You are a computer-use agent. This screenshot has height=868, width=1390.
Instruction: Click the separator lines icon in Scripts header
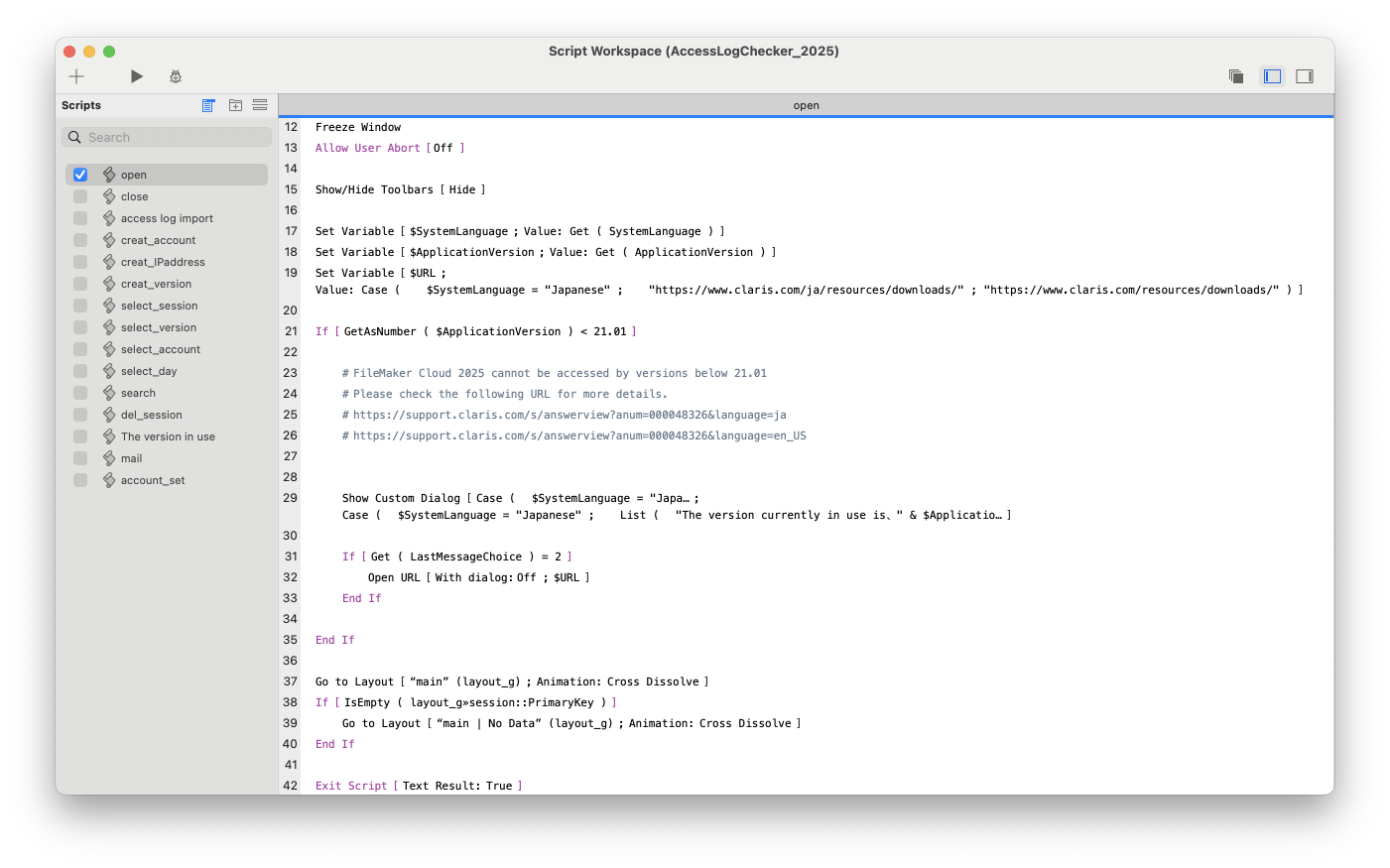[x=260, y=105]
